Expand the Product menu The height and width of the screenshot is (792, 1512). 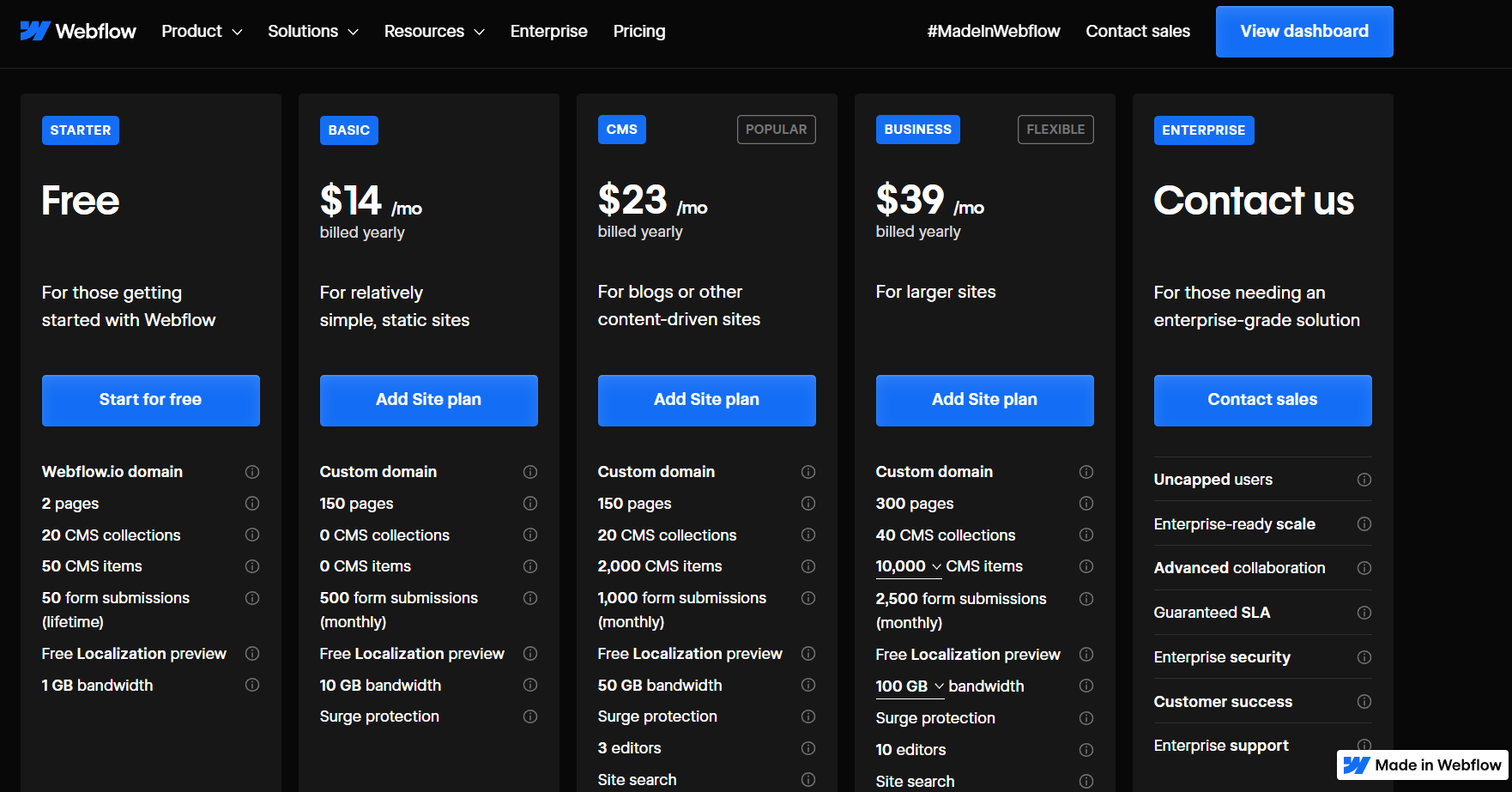tap(202, 31)
